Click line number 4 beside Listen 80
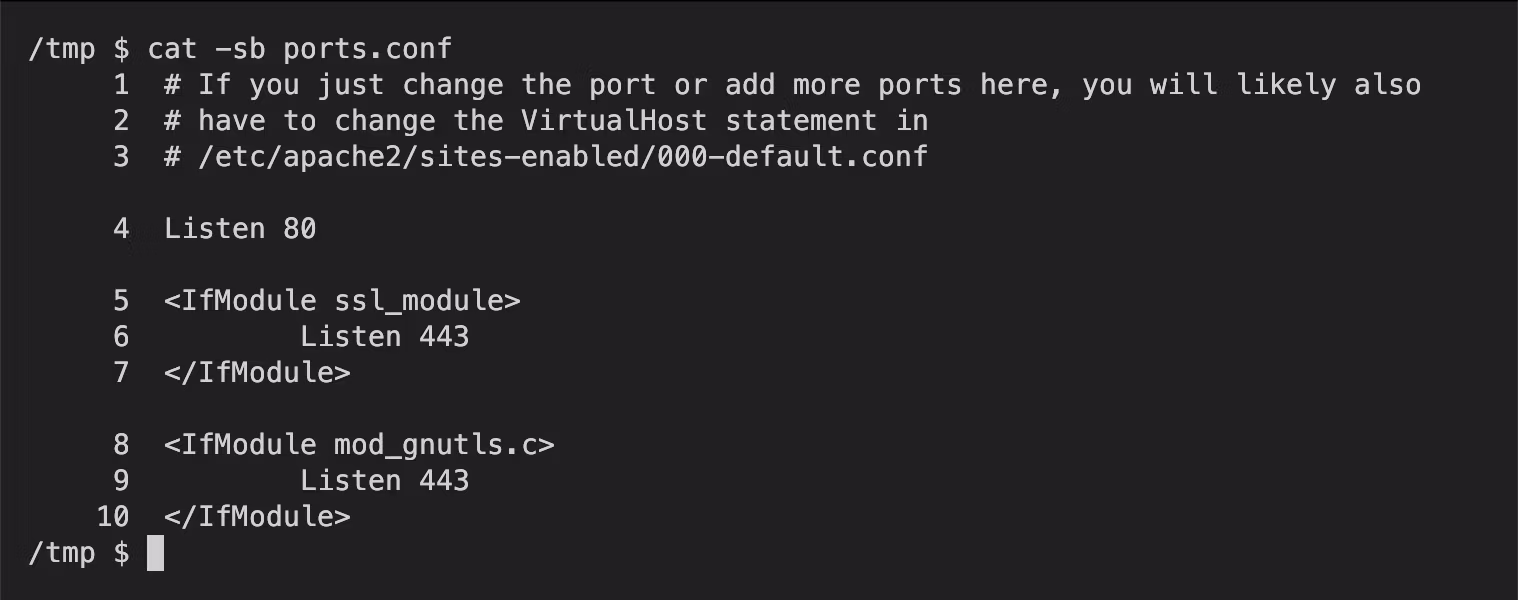 click(121, 229)
